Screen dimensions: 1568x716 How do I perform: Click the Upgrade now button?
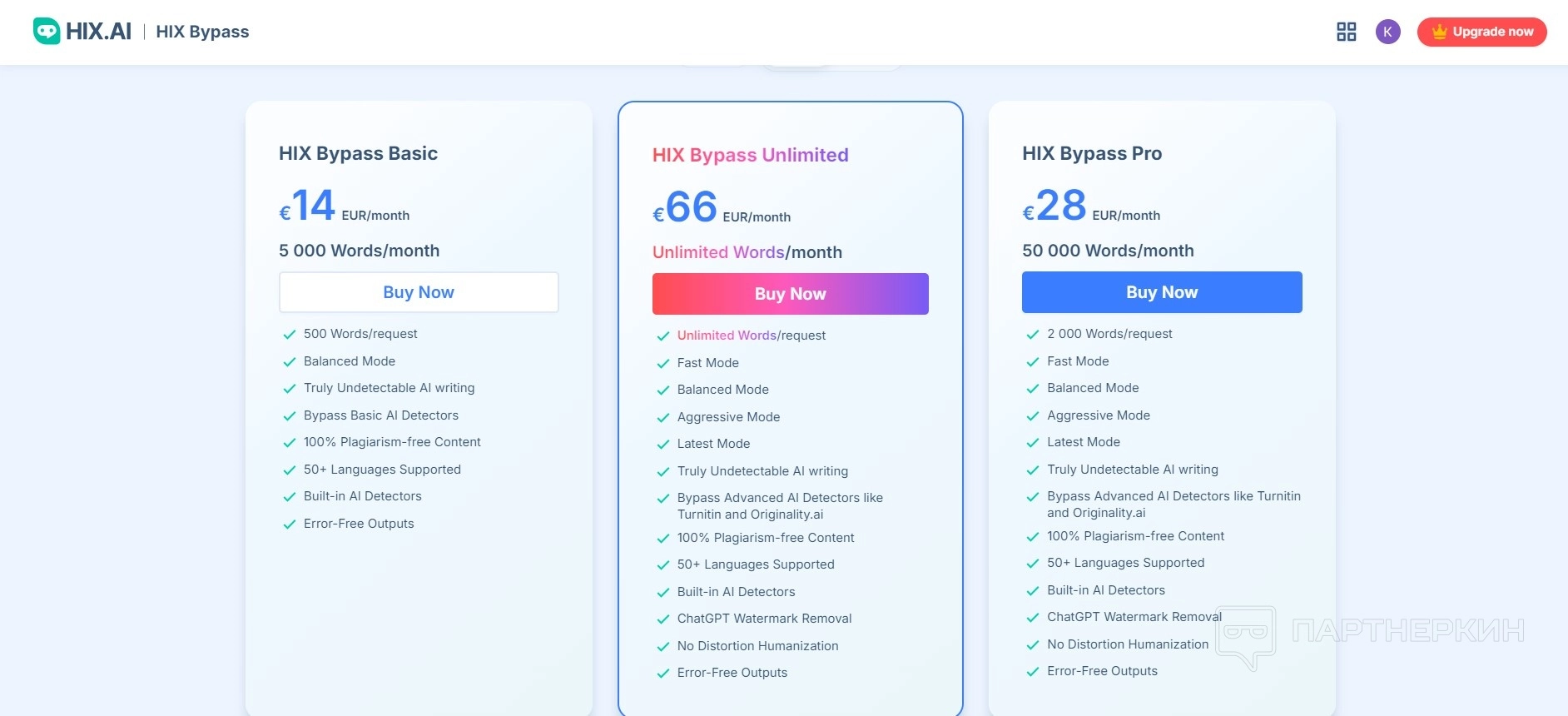click(1481, 32)
